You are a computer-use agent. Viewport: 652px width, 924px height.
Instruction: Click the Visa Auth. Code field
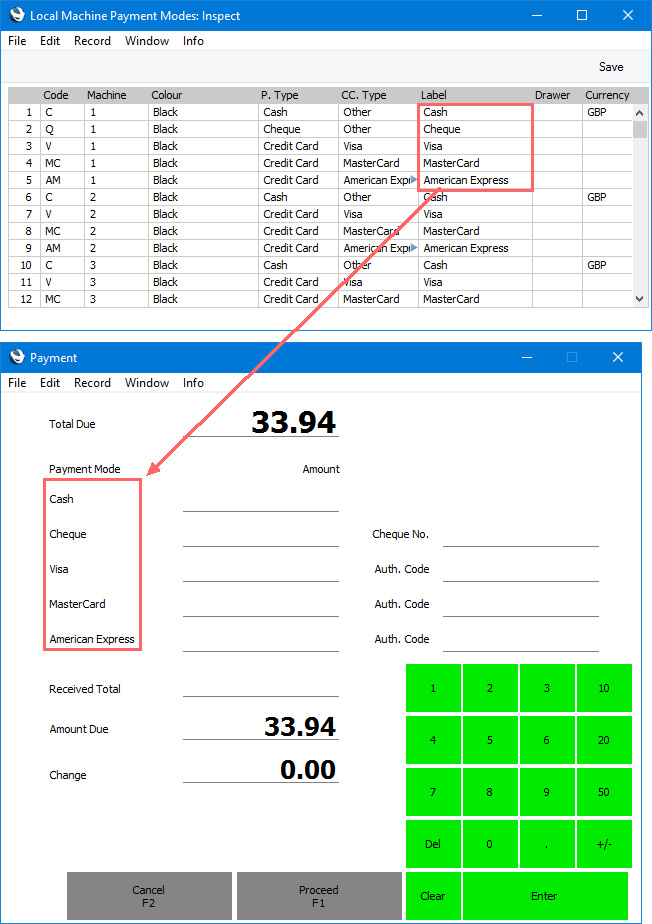point(521,570)
